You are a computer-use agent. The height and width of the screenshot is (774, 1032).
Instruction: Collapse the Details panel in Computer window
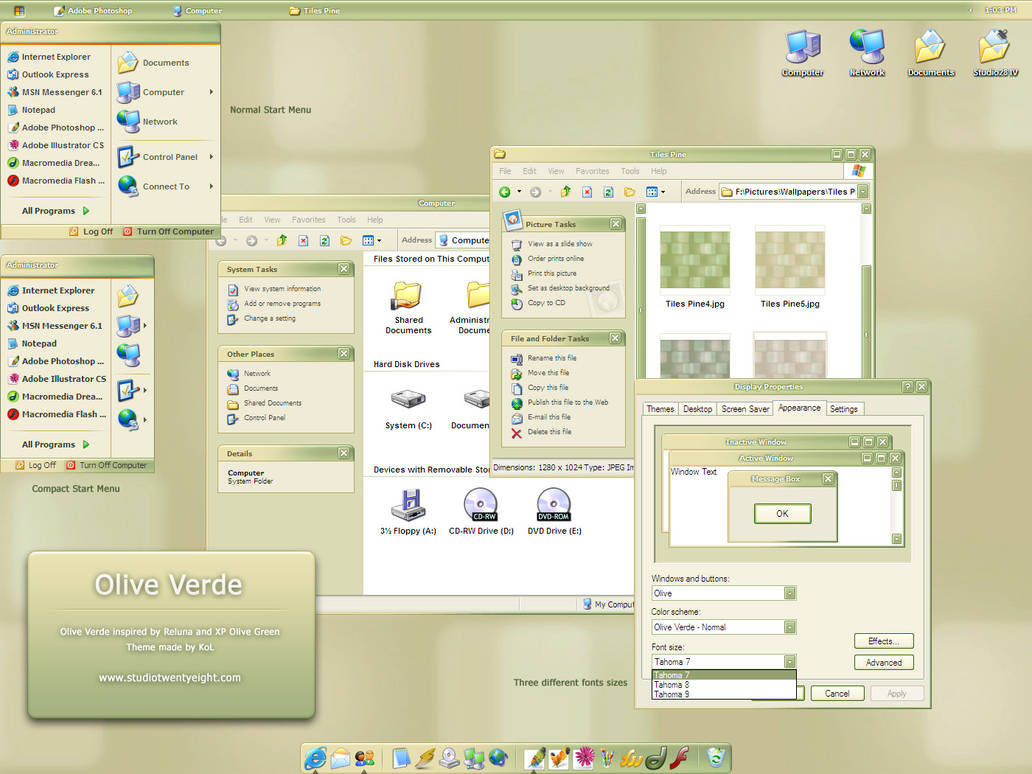point(344,453)
